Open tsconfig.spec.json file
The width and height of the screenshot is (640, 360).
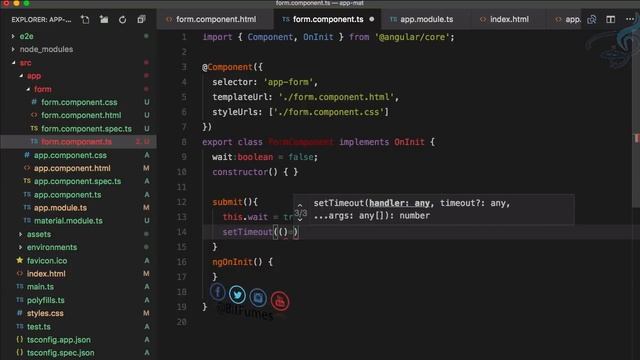[x=60, y=353]
